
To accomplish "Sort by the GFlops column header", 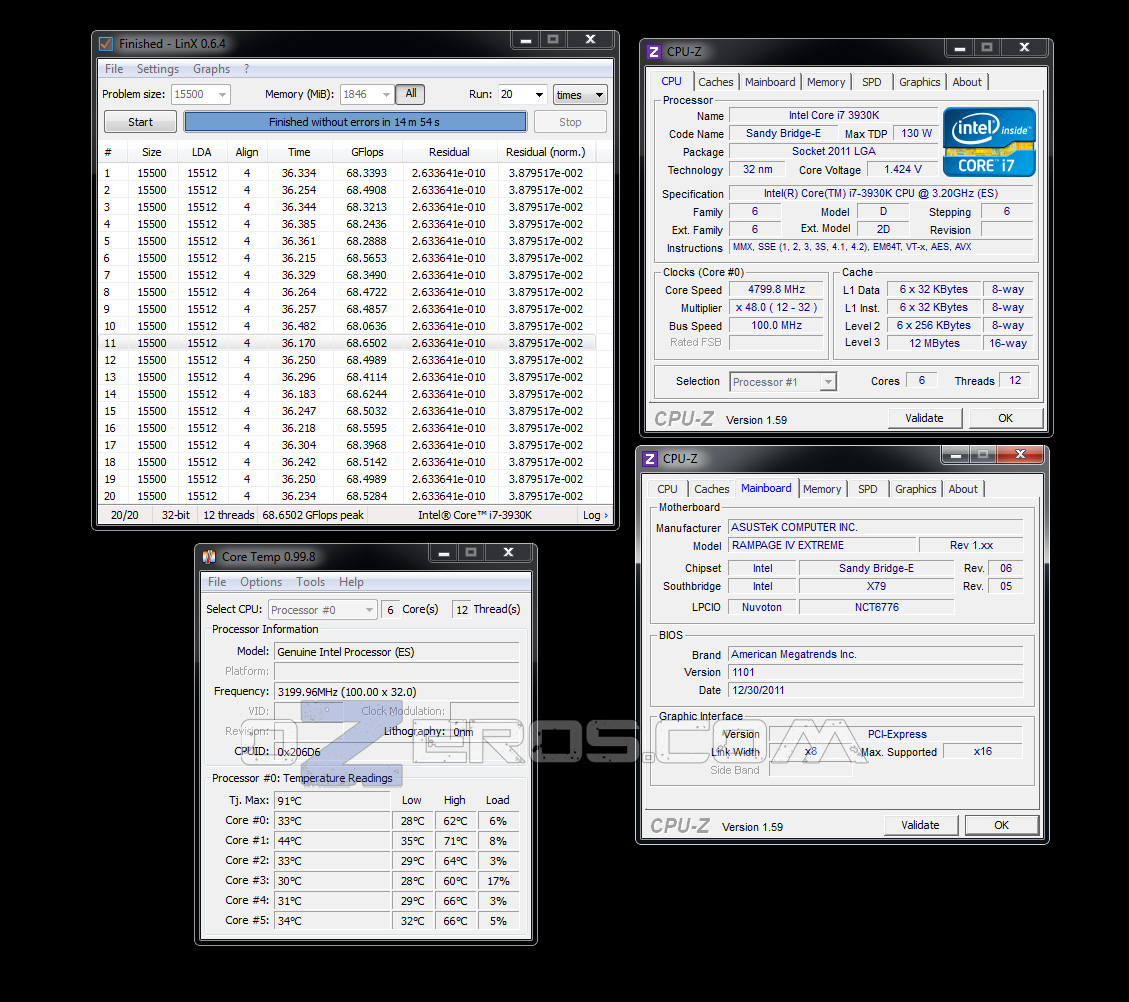I will point(367,152).
